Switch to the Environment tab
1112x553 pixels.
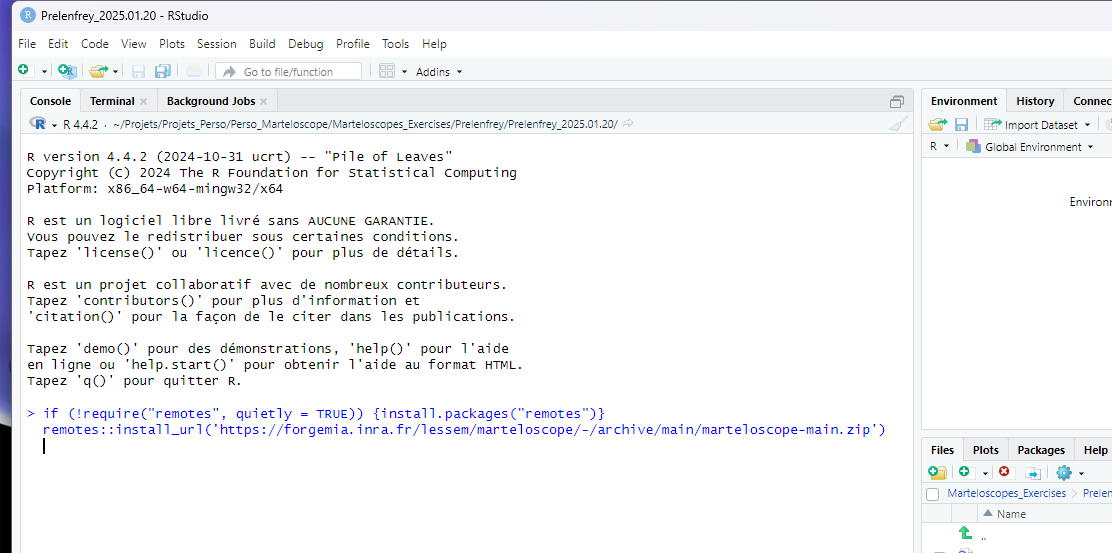[964, 101]
